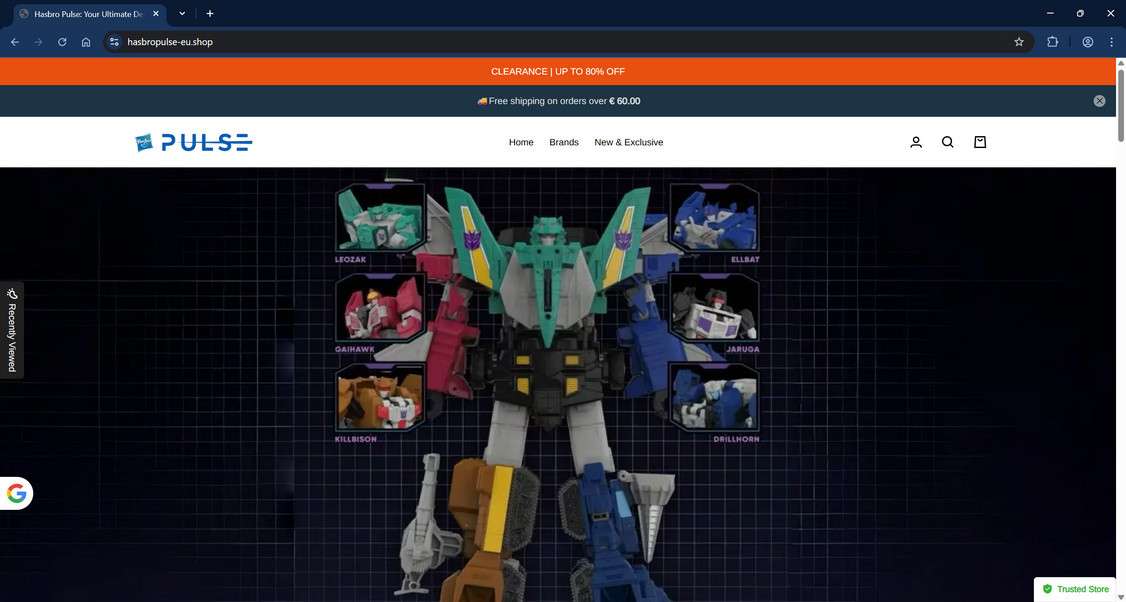Open the Google reviews badge
The height and width of the screenshot is (602, 1126).
click(16, 494)
